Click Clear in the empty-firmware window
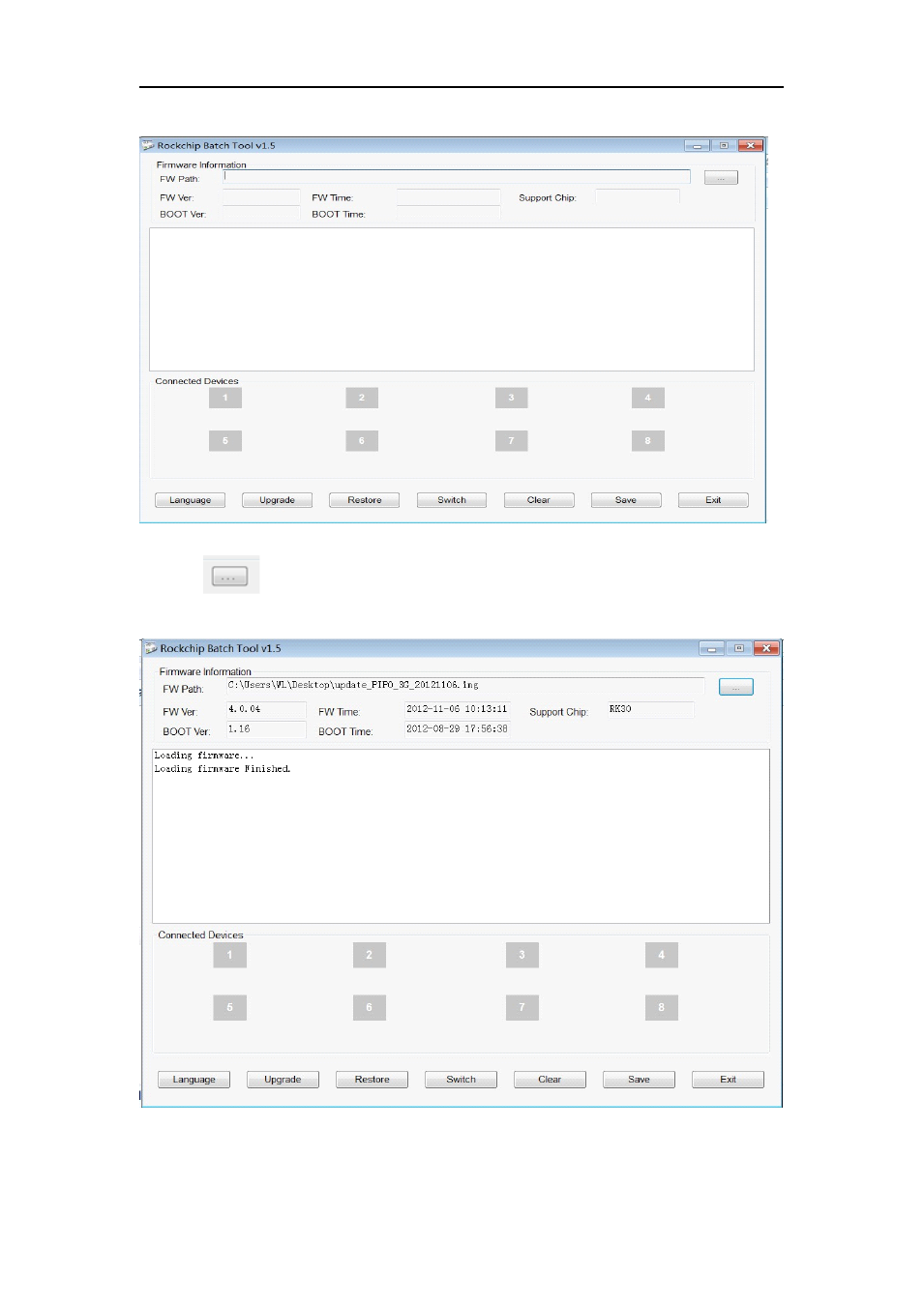The height and width of the screenshot is (1306, 924). [539, 500]
